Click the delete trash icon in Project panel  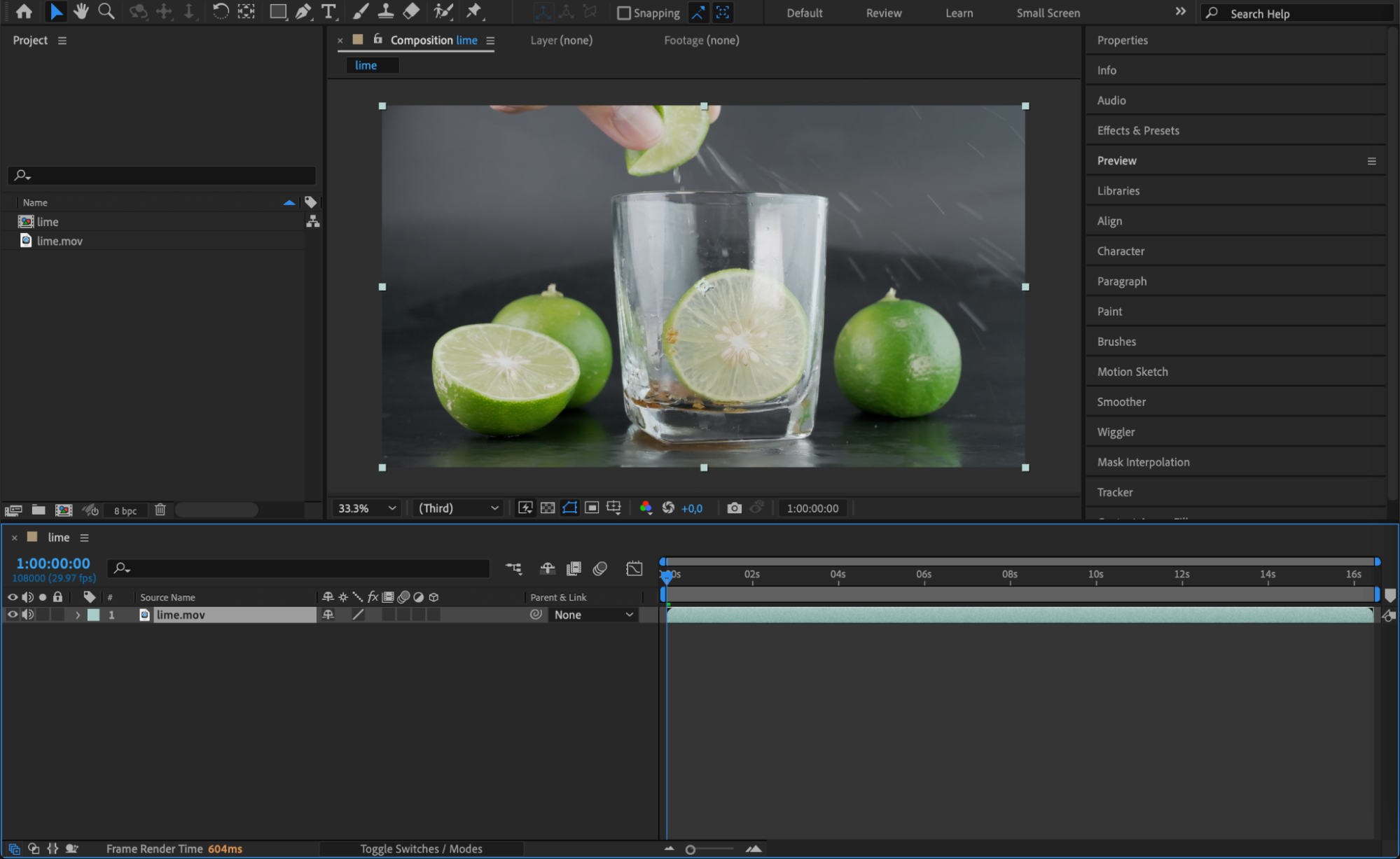(x=160, y=510)
